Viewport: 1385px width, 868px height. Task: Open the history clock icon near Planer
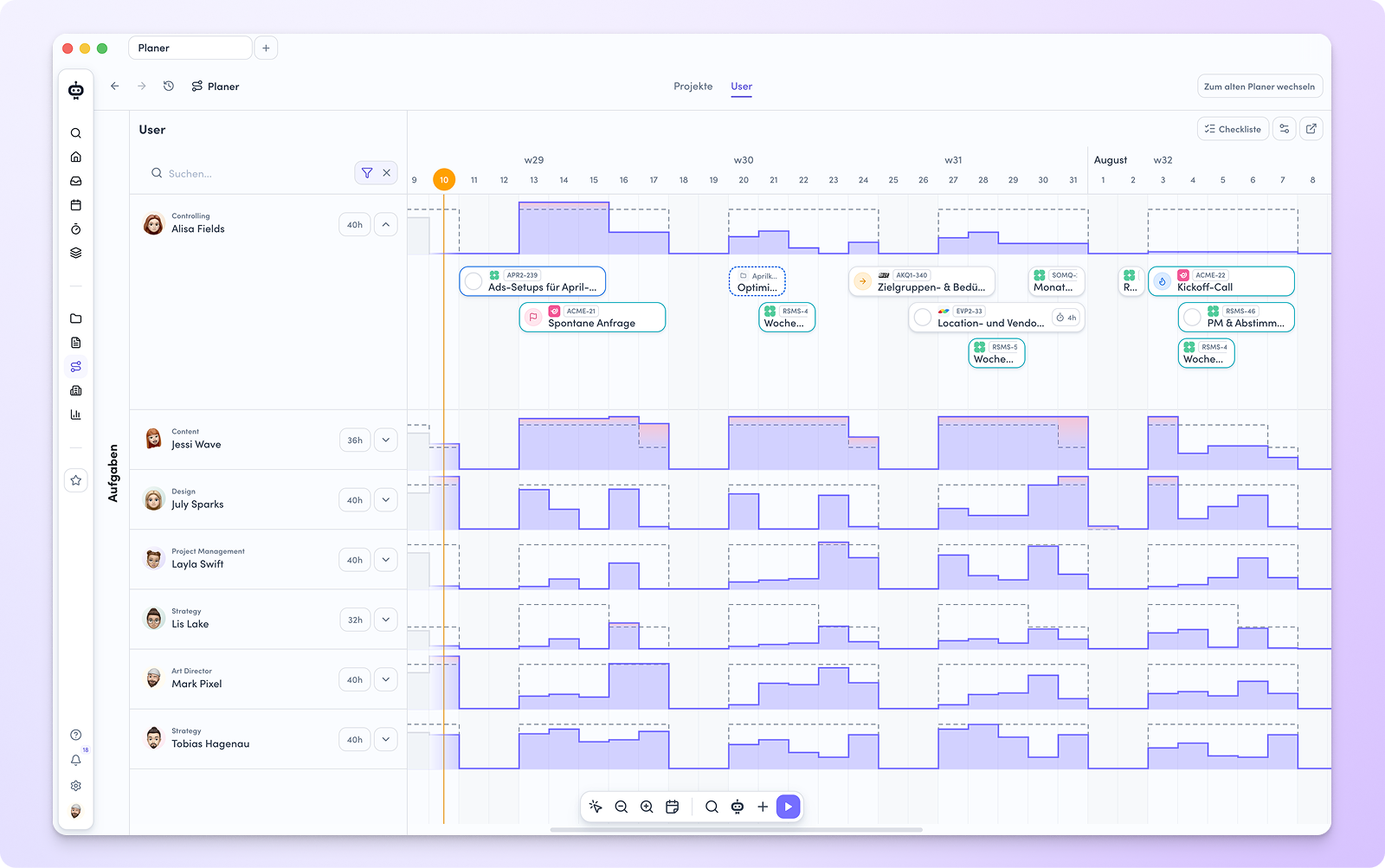coord(169,86)
